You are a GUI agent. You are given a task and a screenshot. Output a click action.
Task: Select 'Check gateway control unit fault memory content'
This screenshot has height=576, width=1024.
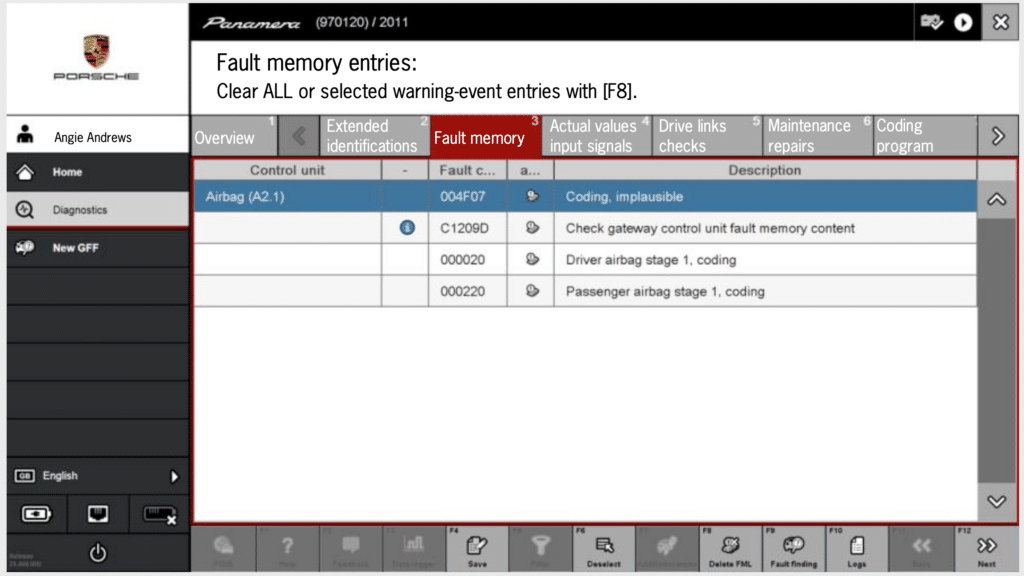710,229
